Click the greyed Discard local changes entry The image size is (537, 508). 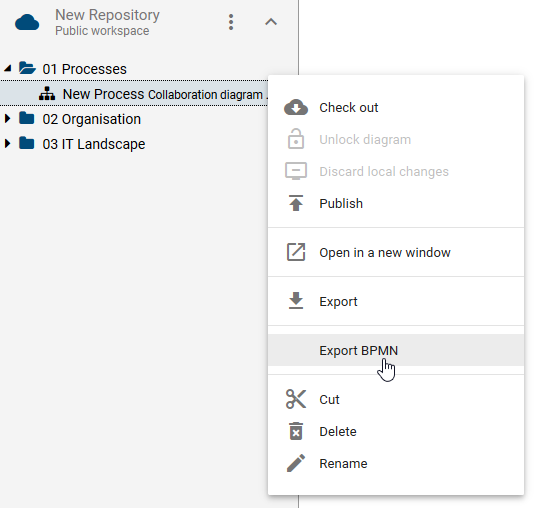(396, 171)
